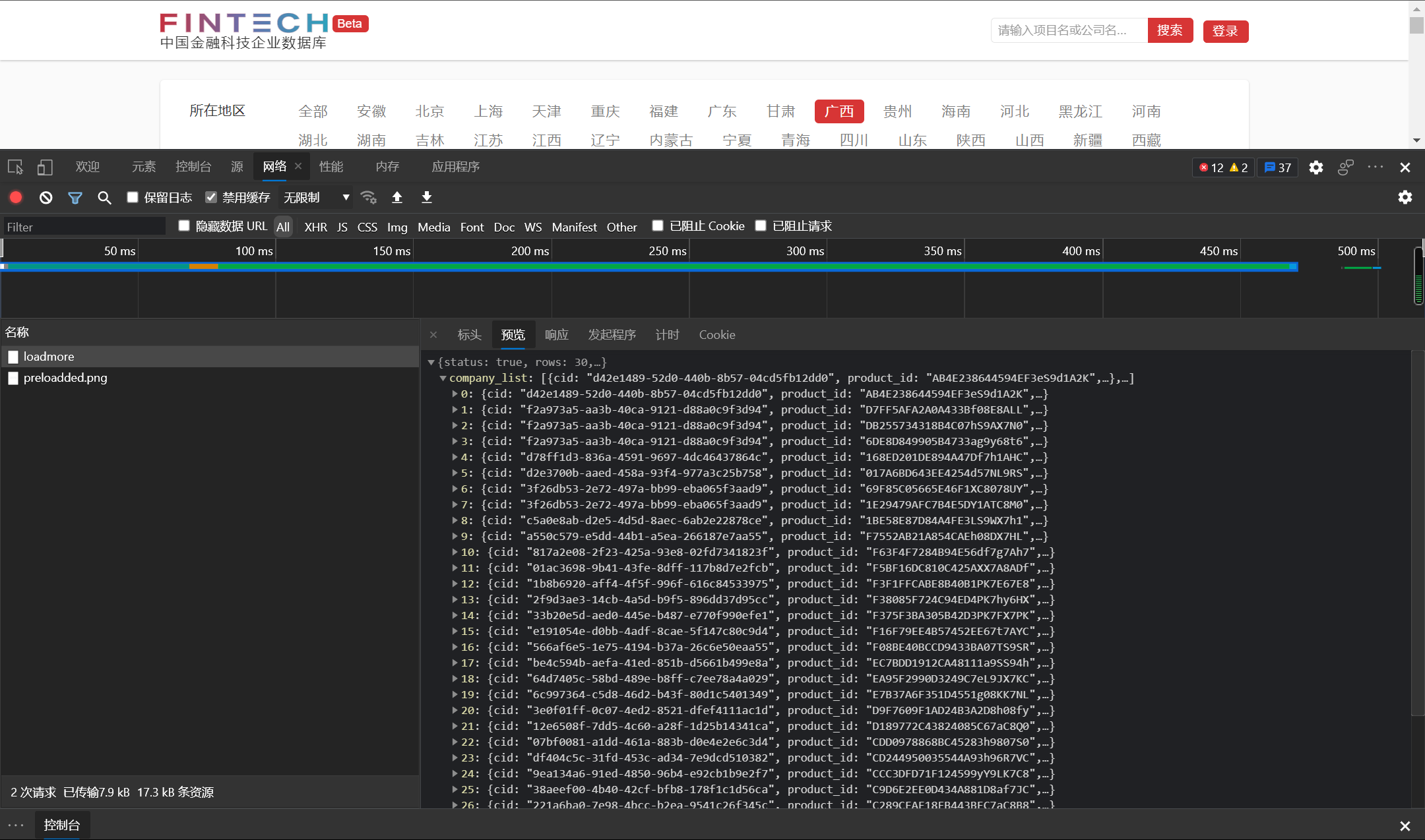The image size is (1425, 840).
Task: Open drawer more options ellipsis
Action: coord(16,825)
